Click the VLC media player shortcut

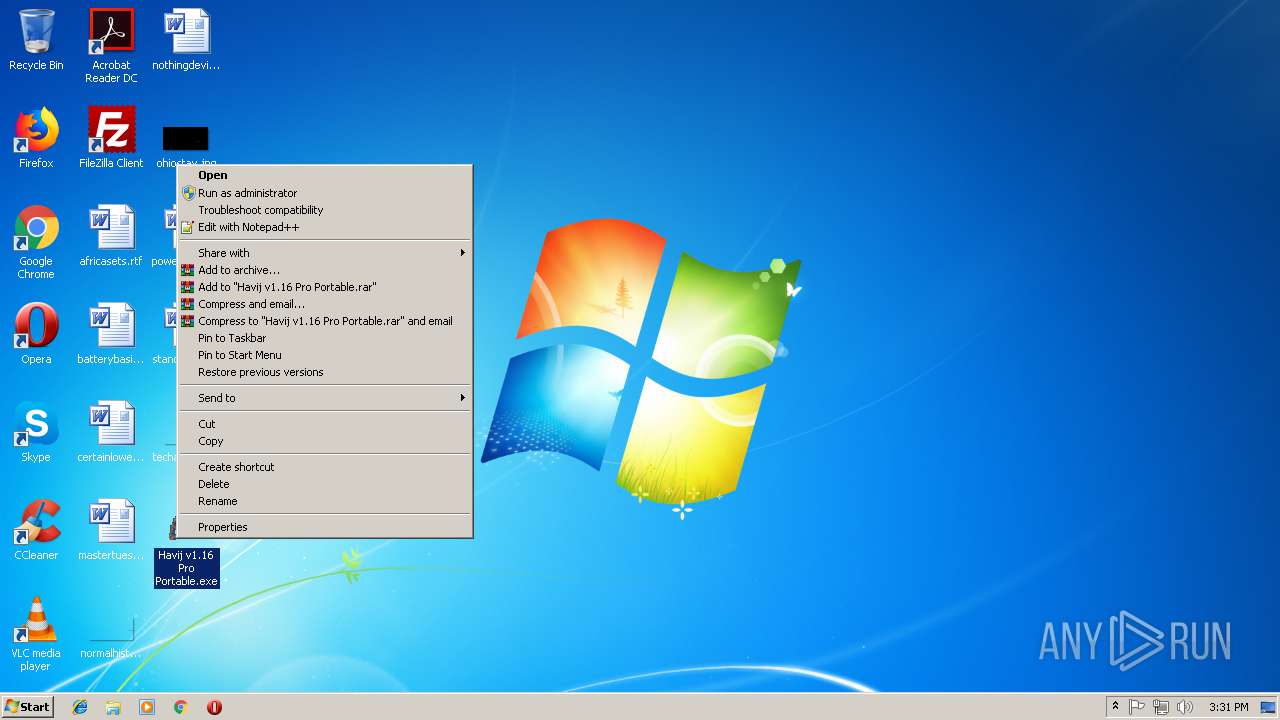(36, 634)
